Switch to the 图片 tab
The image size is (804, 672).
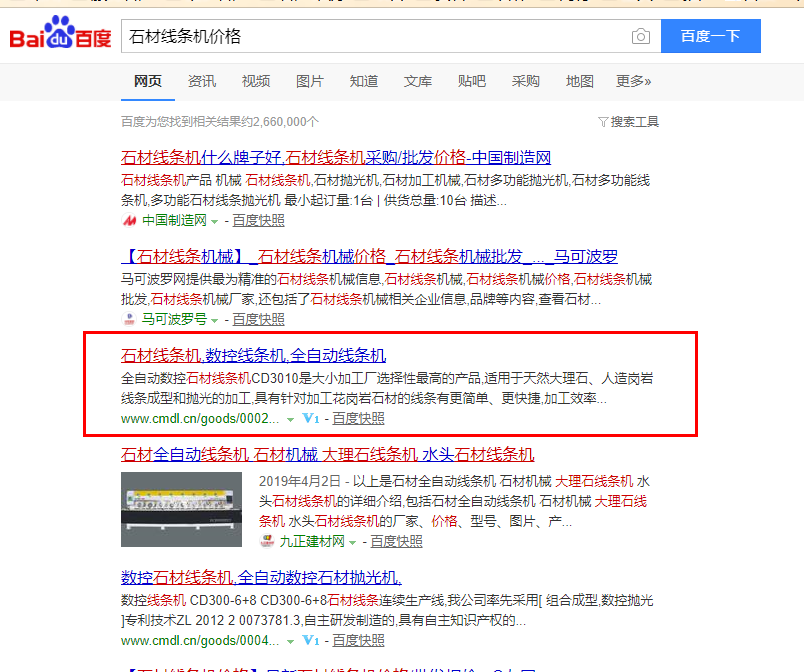310,81
